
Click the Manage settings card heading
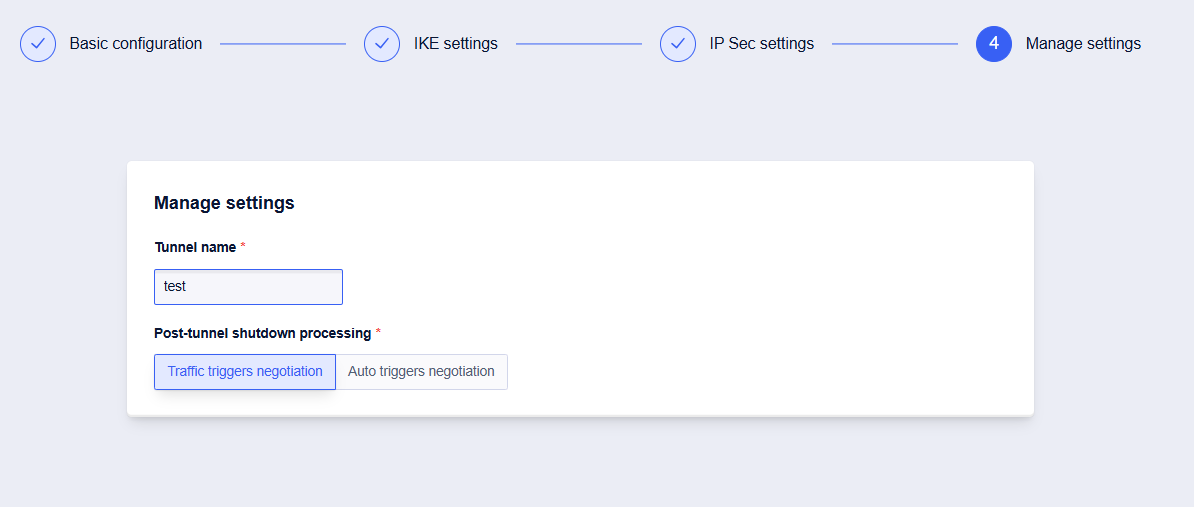click(x=224, y=203)
